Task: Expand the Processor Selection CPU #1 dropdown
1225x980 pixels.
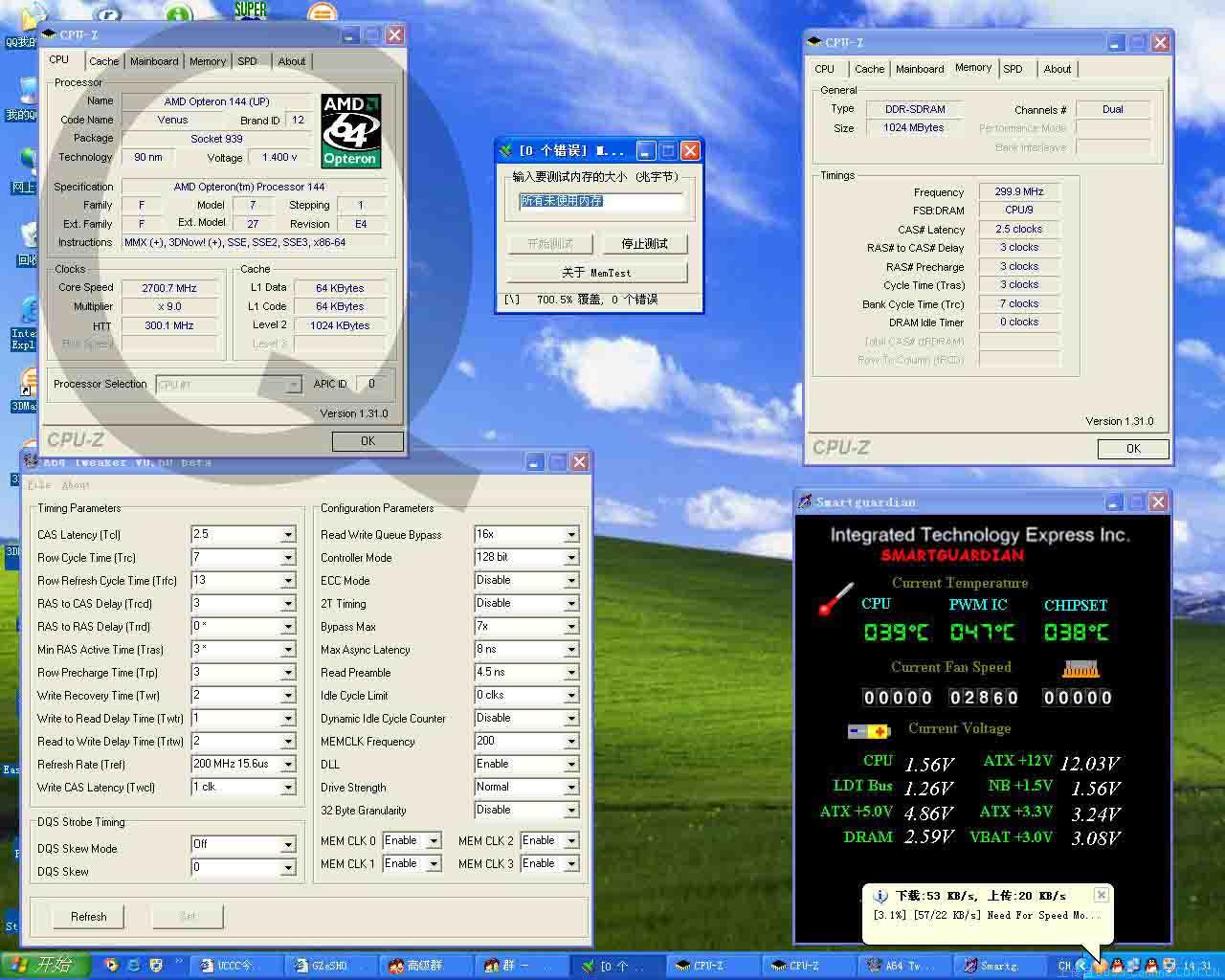Action: (x=293, y=385)
